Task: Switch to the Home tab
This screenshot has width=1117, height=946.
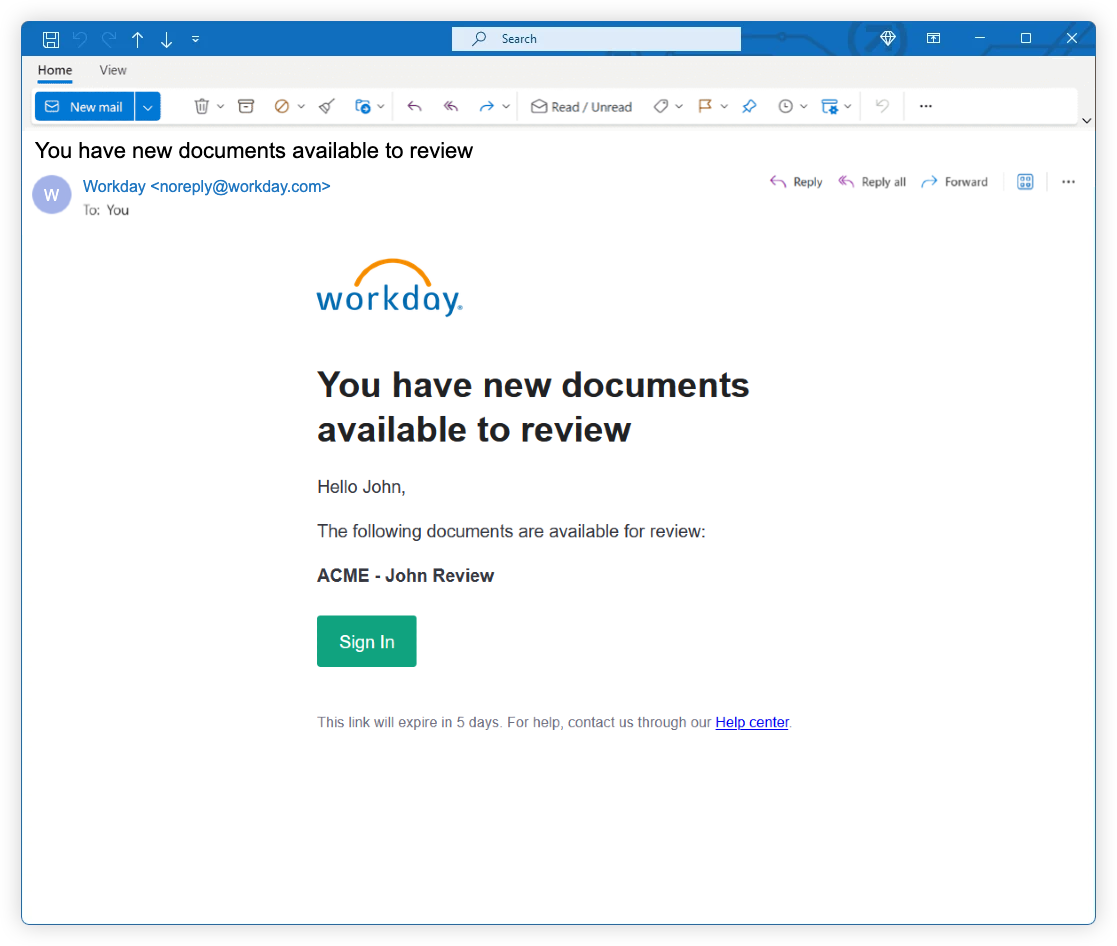Action: (55, 70)
